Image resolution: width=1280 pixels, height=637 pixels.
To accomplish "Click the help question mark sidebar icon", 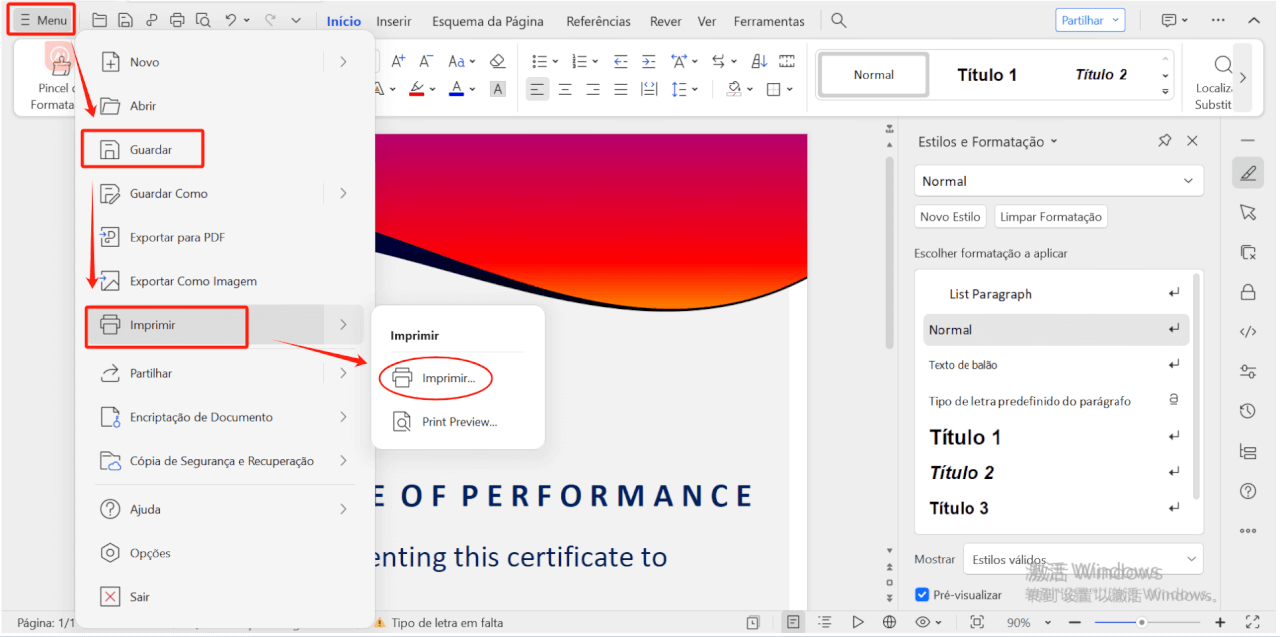I will pyautogui.click(x=1247, y=491).
